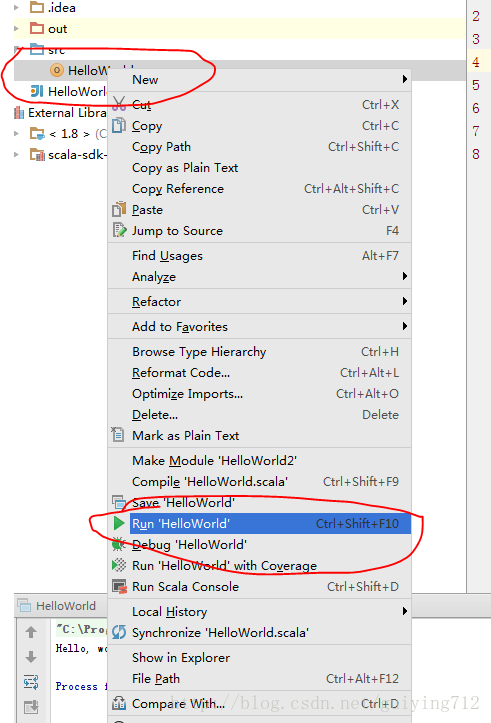Image resolution: width=491 pixels, height=723 pixels.
Task: Click the Debug bug icon
Action: click(x=118, y=544)
